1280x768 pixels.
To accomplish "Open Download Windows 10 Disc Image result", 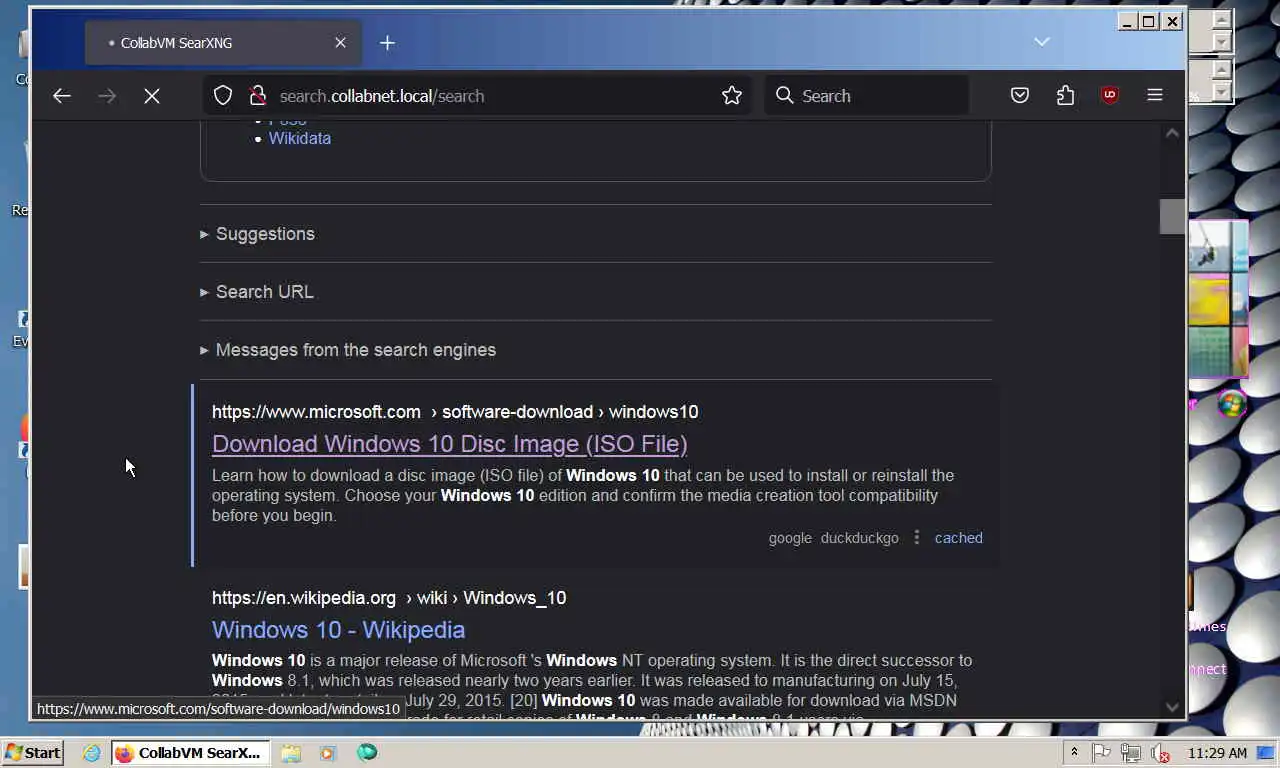I will click(449, 444).
